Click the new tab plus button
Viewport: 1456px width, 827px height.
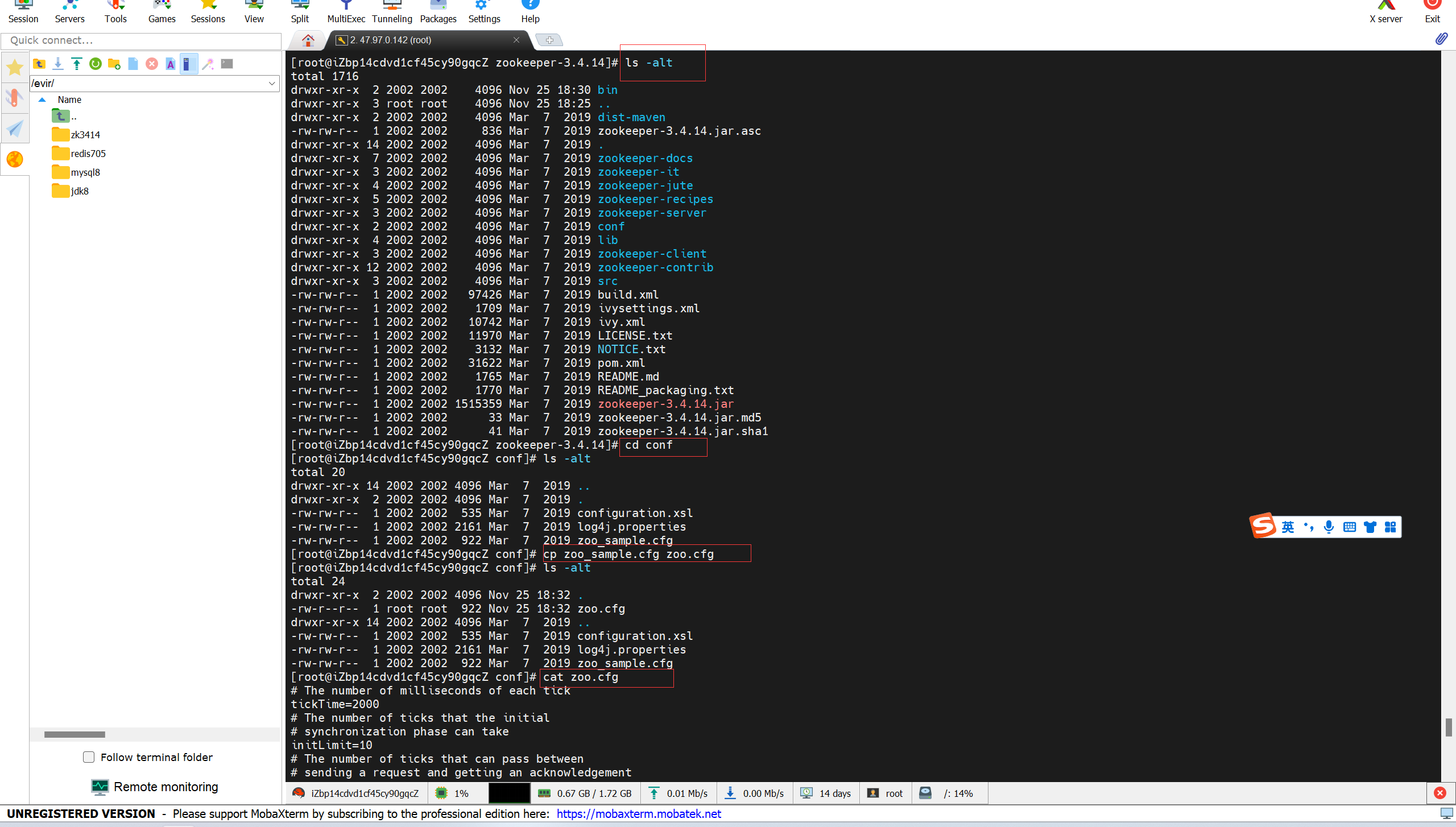coord(549,40)
